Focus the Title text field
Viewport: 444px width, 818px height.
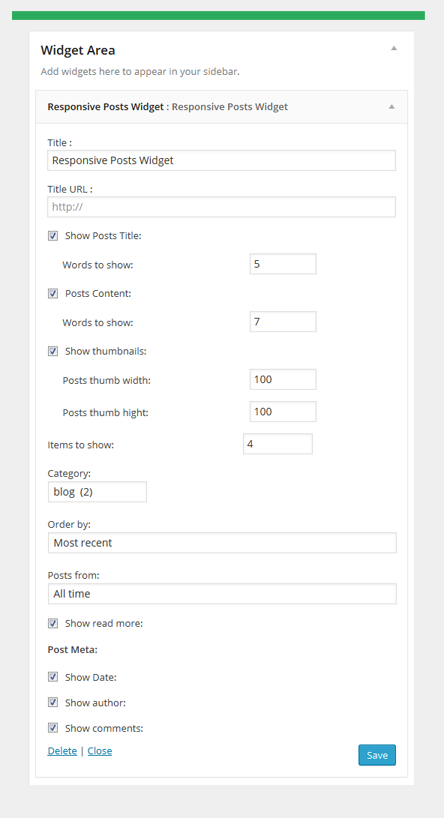[222, 160]
